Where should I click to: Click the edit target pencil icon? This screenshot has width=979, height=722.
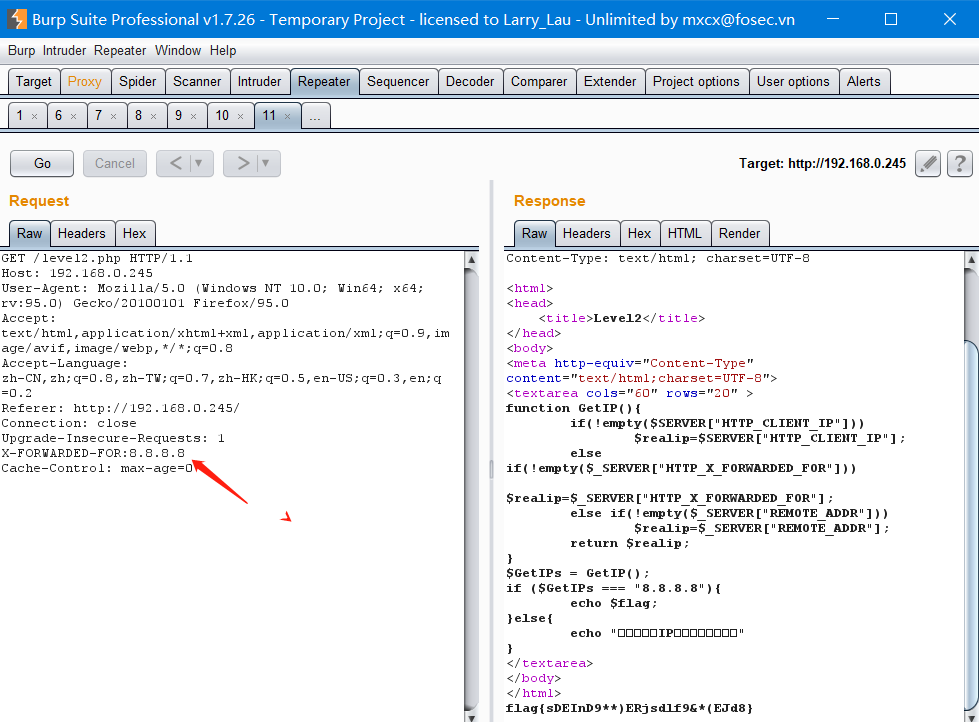click(928, 164)
